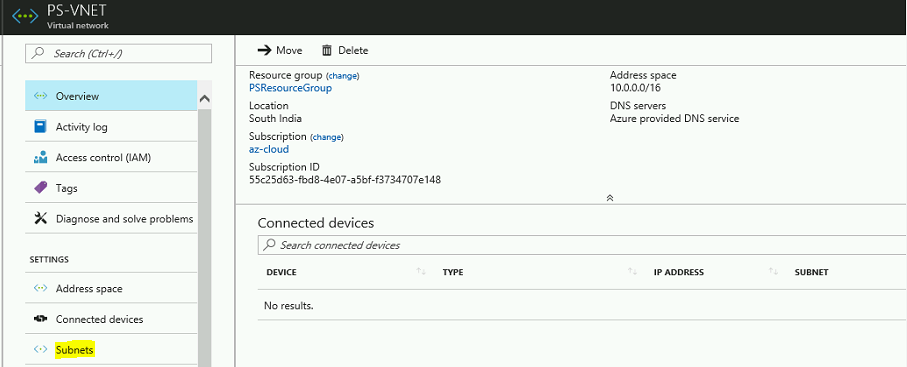Viewport: 907px width, 367px height.
Task: Click the Delete button
Action: (345, 50)
